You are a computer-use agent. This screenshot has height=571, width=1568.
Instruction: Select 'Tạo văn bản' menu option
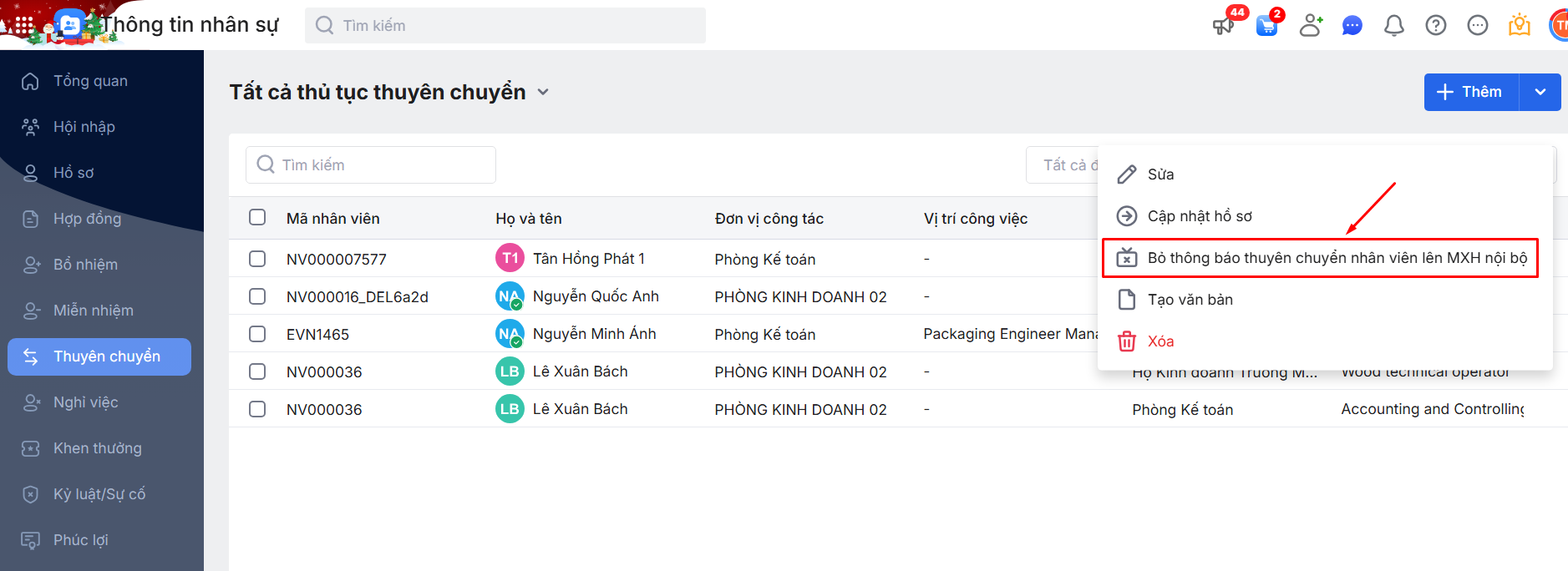(1190, 300)
